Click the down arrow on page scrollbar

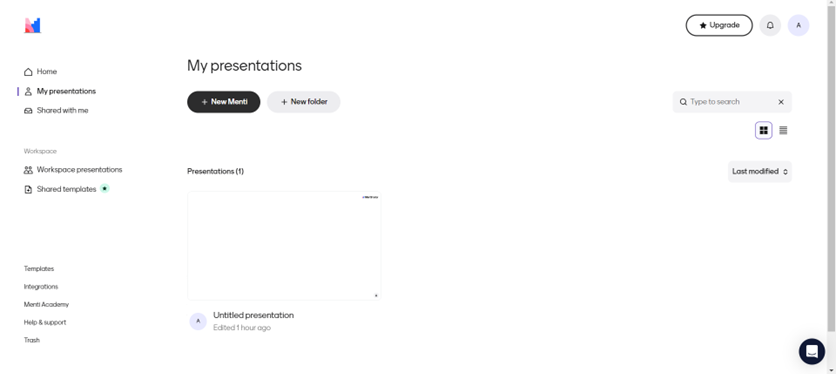pyautogui.click(x=831, y=370)
